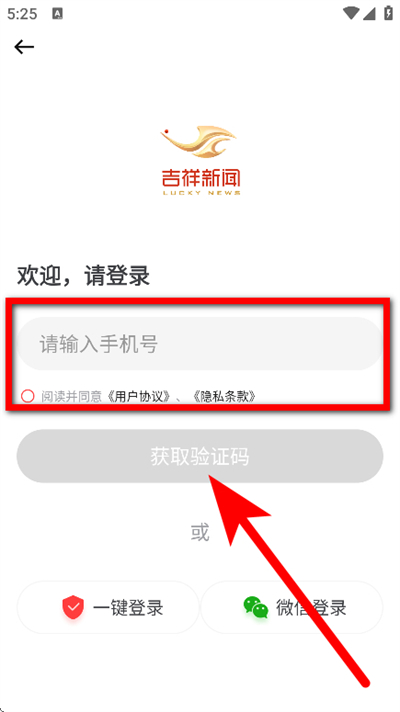Check the agreement radio circle
Image resolution: width=400 pixels, height=712 pixels.
[x=28, y=396]
